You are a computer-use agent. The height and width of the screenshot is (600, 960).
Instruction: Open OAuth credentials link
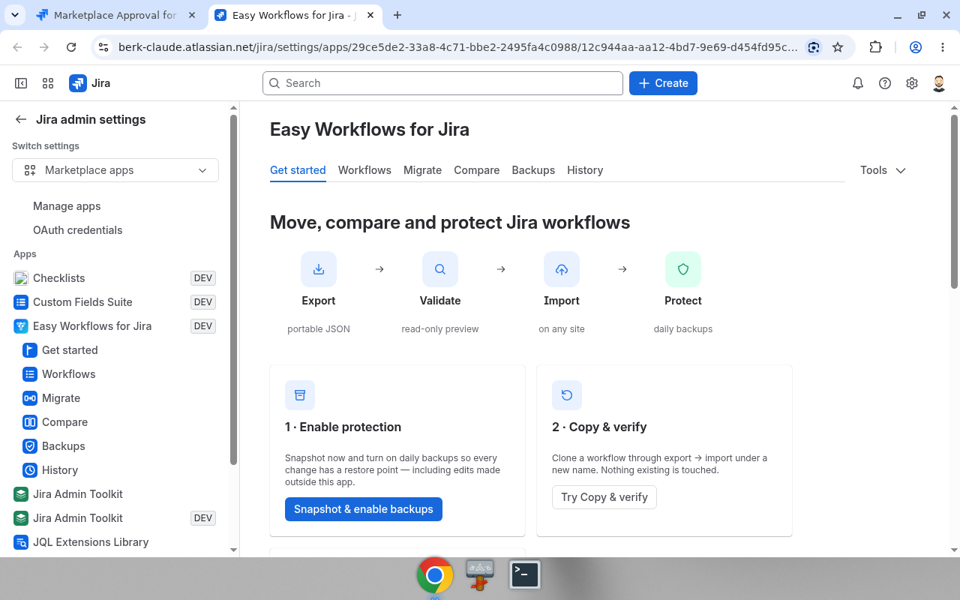pyautogui.click(x=78, y=230)
